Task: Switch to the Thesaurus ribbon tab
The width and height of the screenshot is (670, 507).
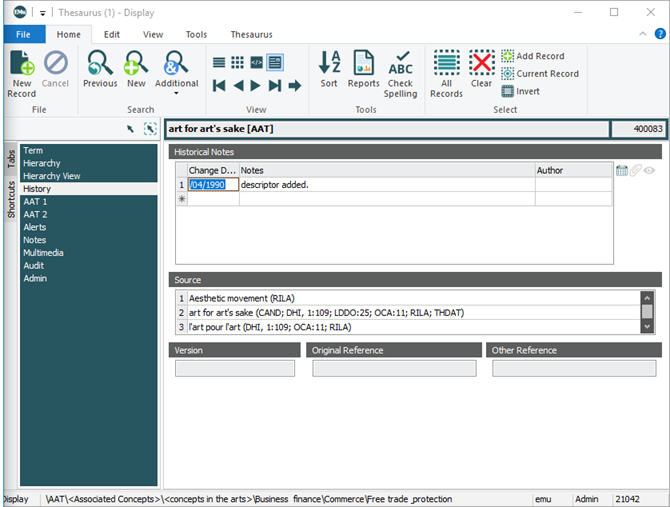Action: point(251,34)
